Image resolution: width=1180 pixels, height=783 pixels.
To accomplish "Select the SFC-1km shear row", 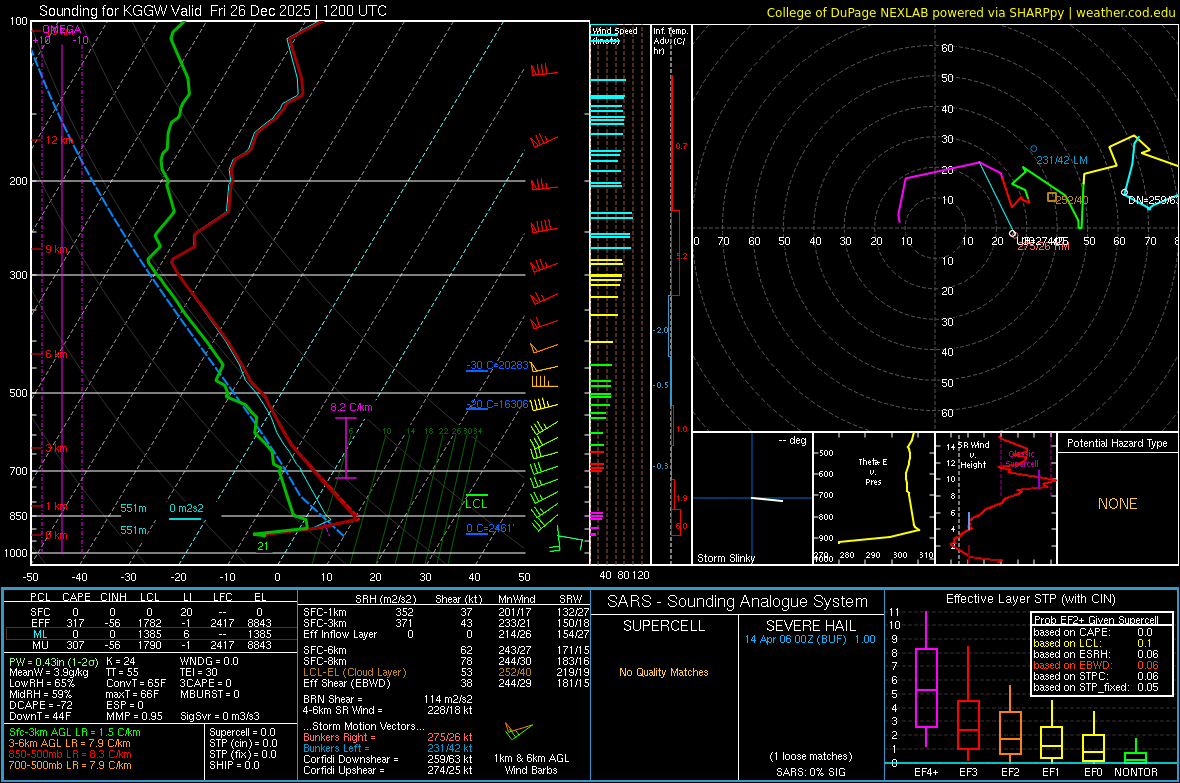I will 446,612.
